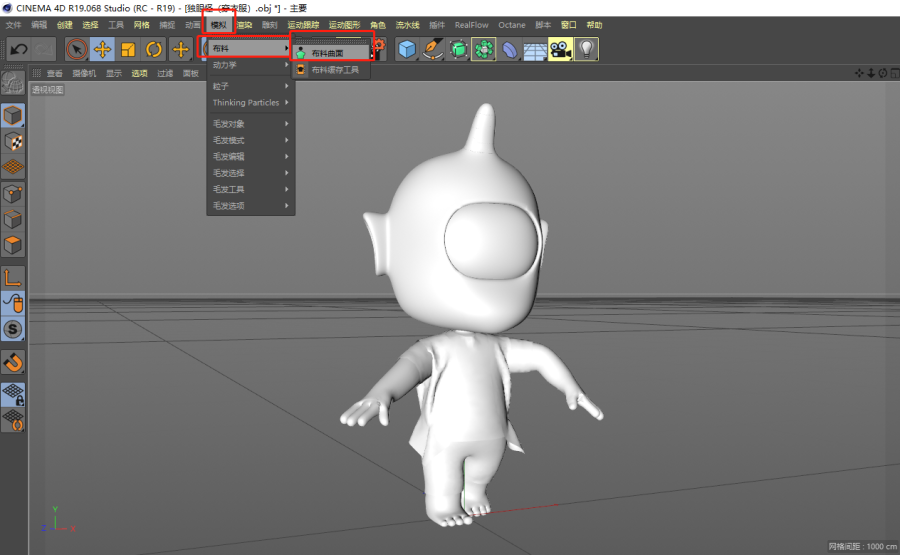Click the viewport maximize toggle icon
Screen dimensions: 900x555
coord(893,73)
